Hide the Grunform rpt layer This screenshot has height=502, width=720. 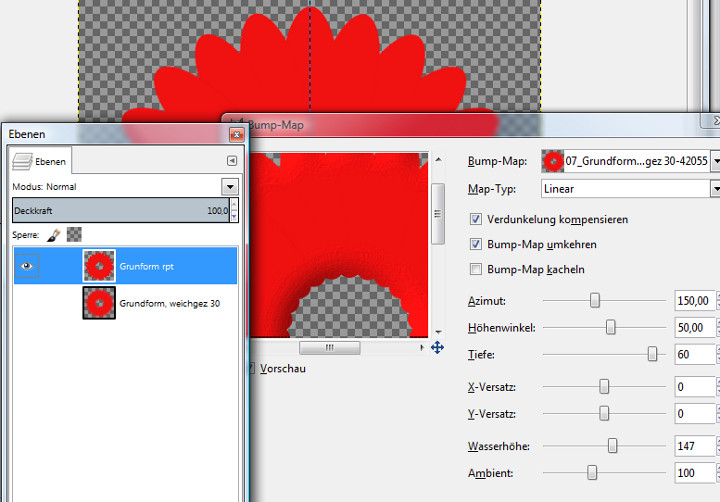coord(27,267)
